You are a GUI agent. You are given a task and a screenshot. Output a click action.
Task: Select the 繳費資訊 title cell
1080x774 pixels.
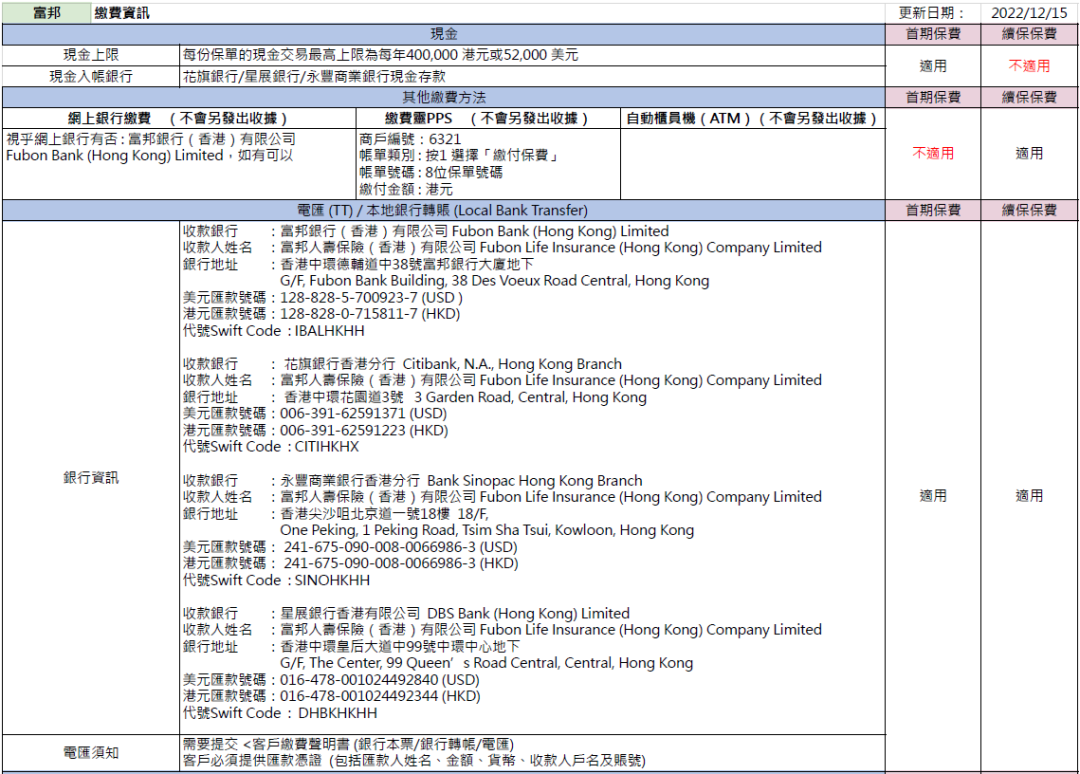click(122, 12)
